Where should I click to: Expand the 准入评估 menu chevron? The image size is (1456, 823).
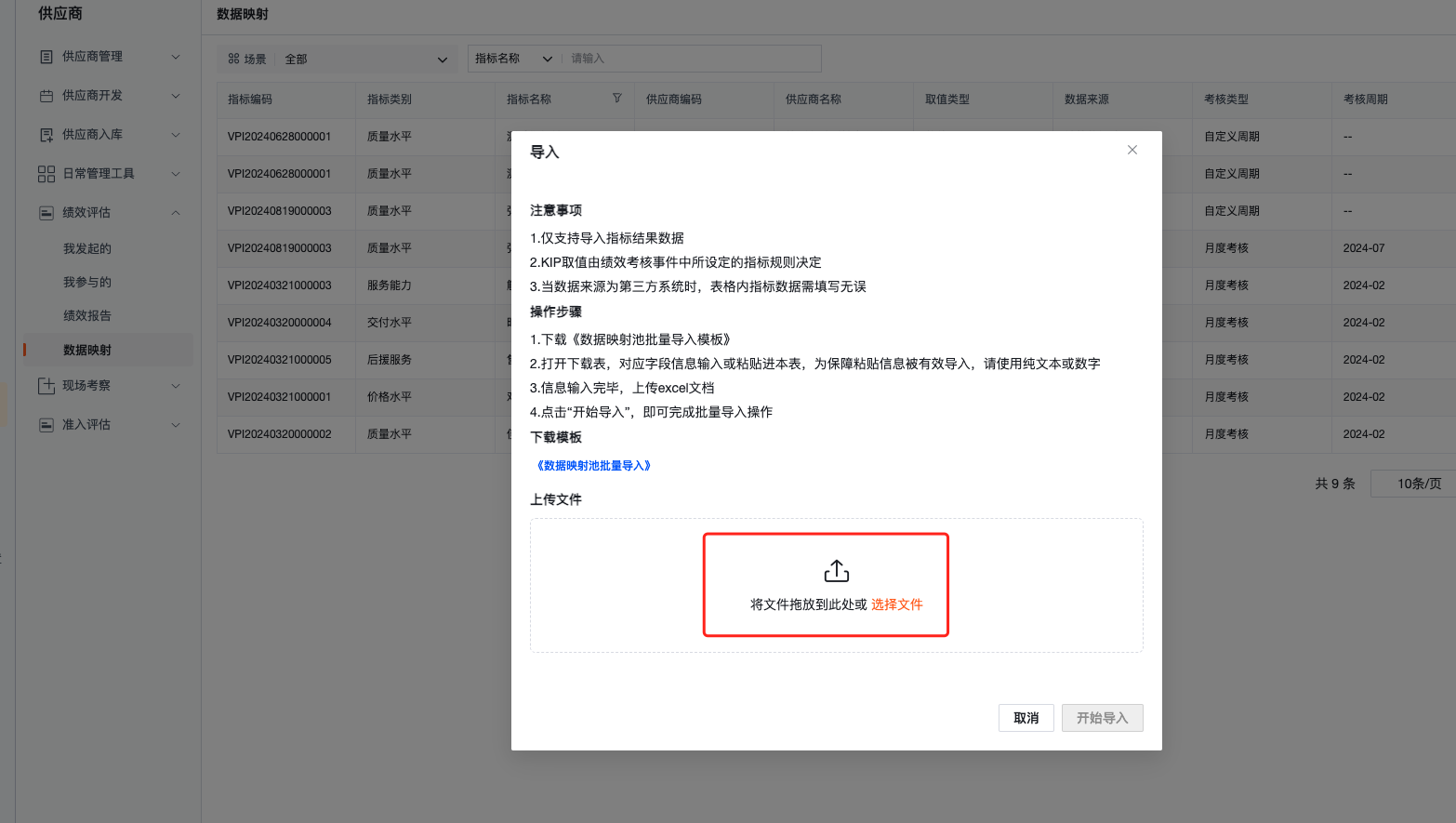pyautogui.click(x=176, y=425)
